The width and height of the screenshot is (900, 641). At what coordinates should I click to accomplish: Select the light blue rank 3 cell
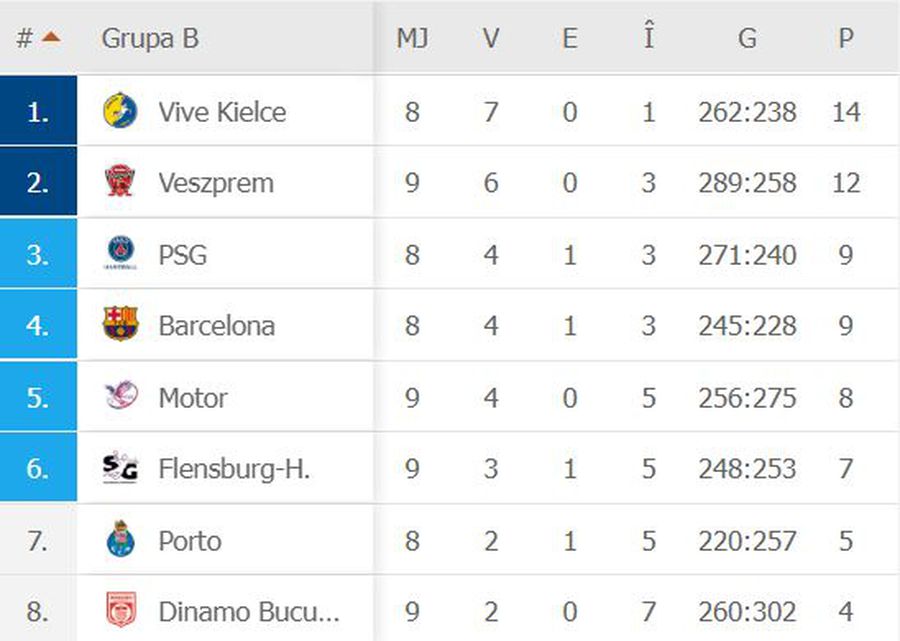tap(38, 253)
